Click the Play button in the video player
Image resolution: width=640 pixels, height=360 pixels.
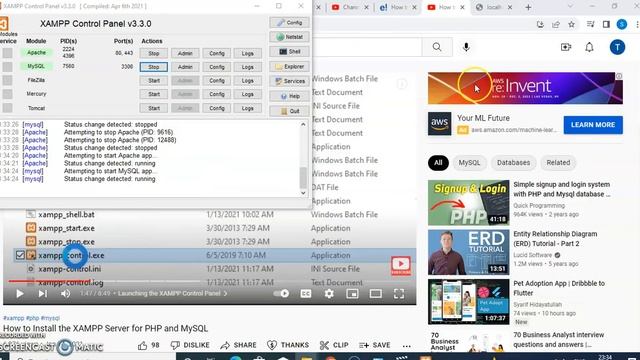pos(19,293)
